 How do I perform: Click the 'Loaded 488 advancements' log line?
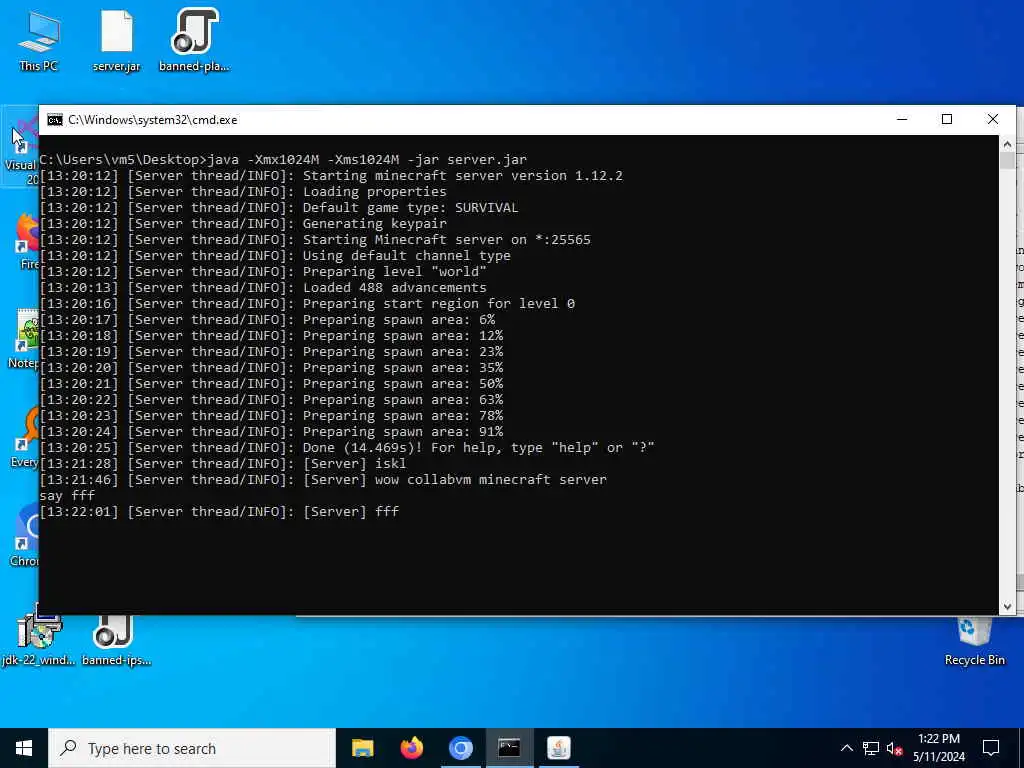click(x=263, y=287)
